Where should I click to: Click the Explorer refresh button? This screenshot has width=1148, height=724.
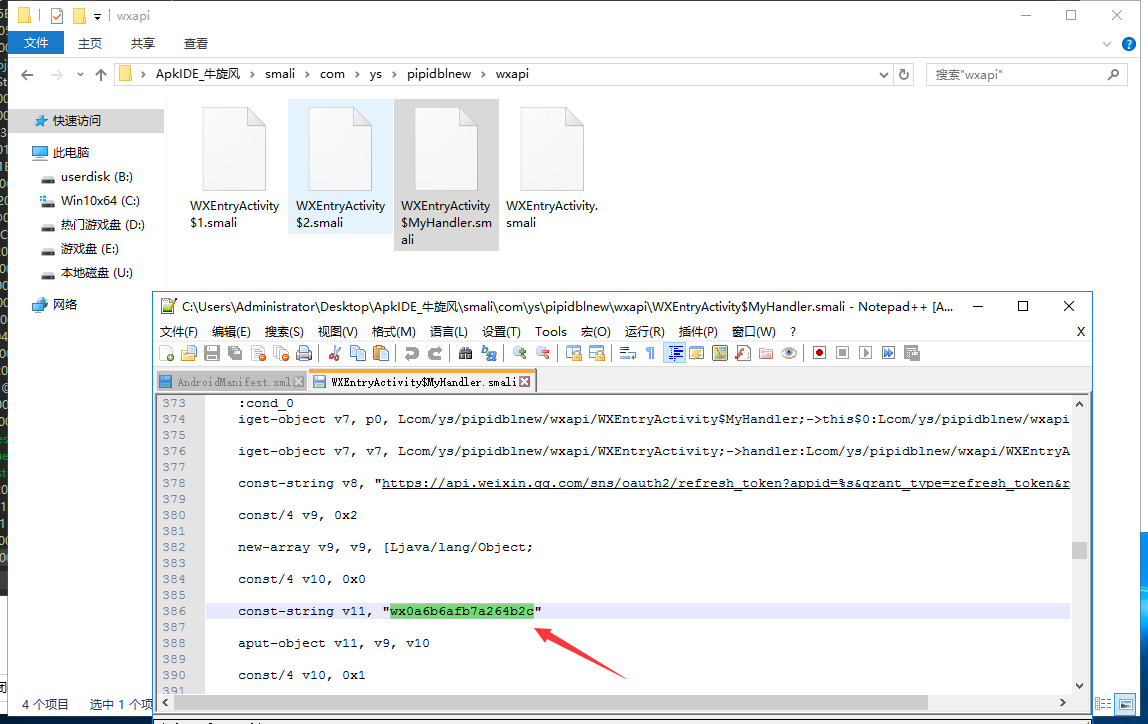[x=904, y=75]
